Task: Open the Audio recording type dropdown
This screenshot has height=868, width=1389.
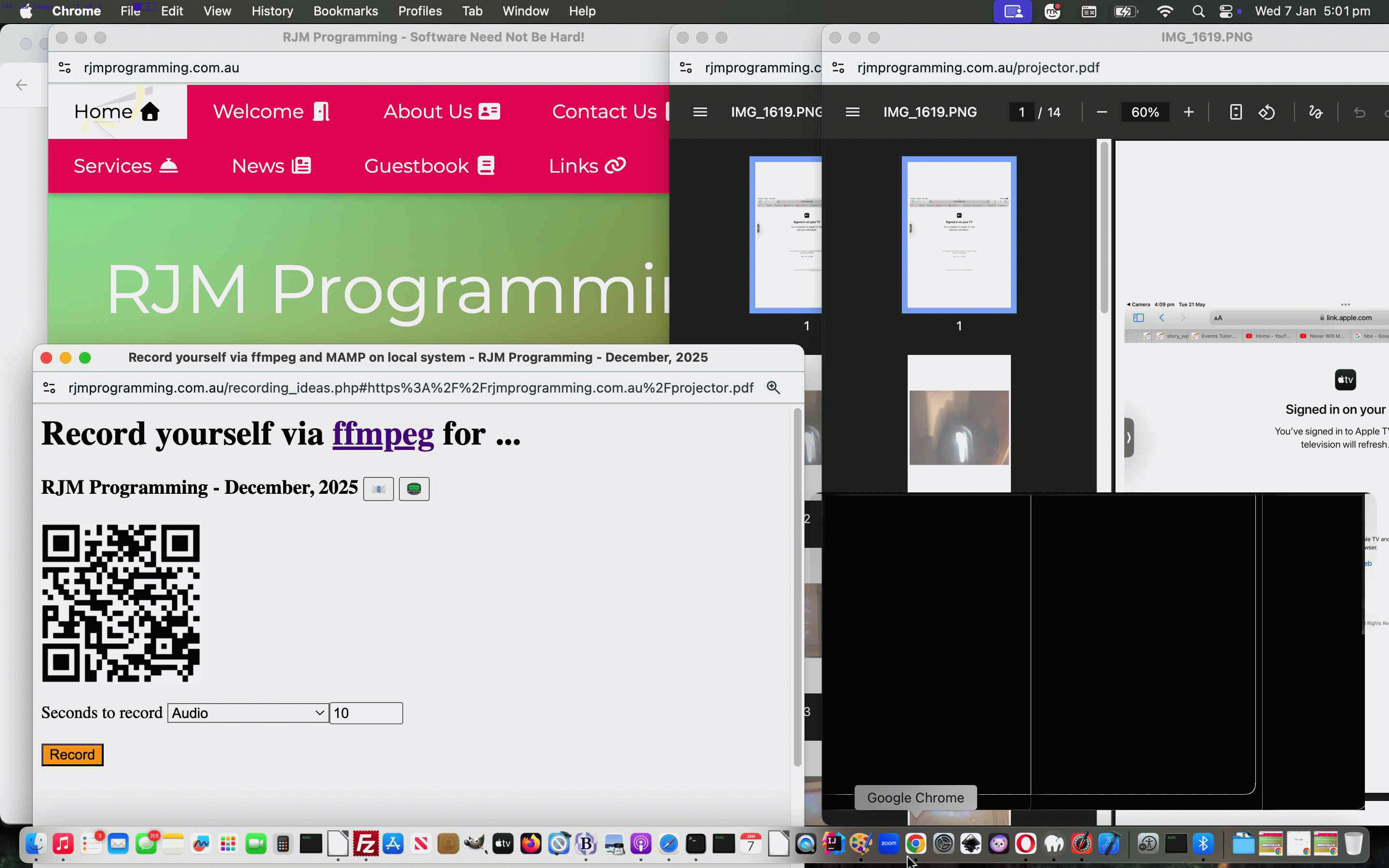Action: 247,713
